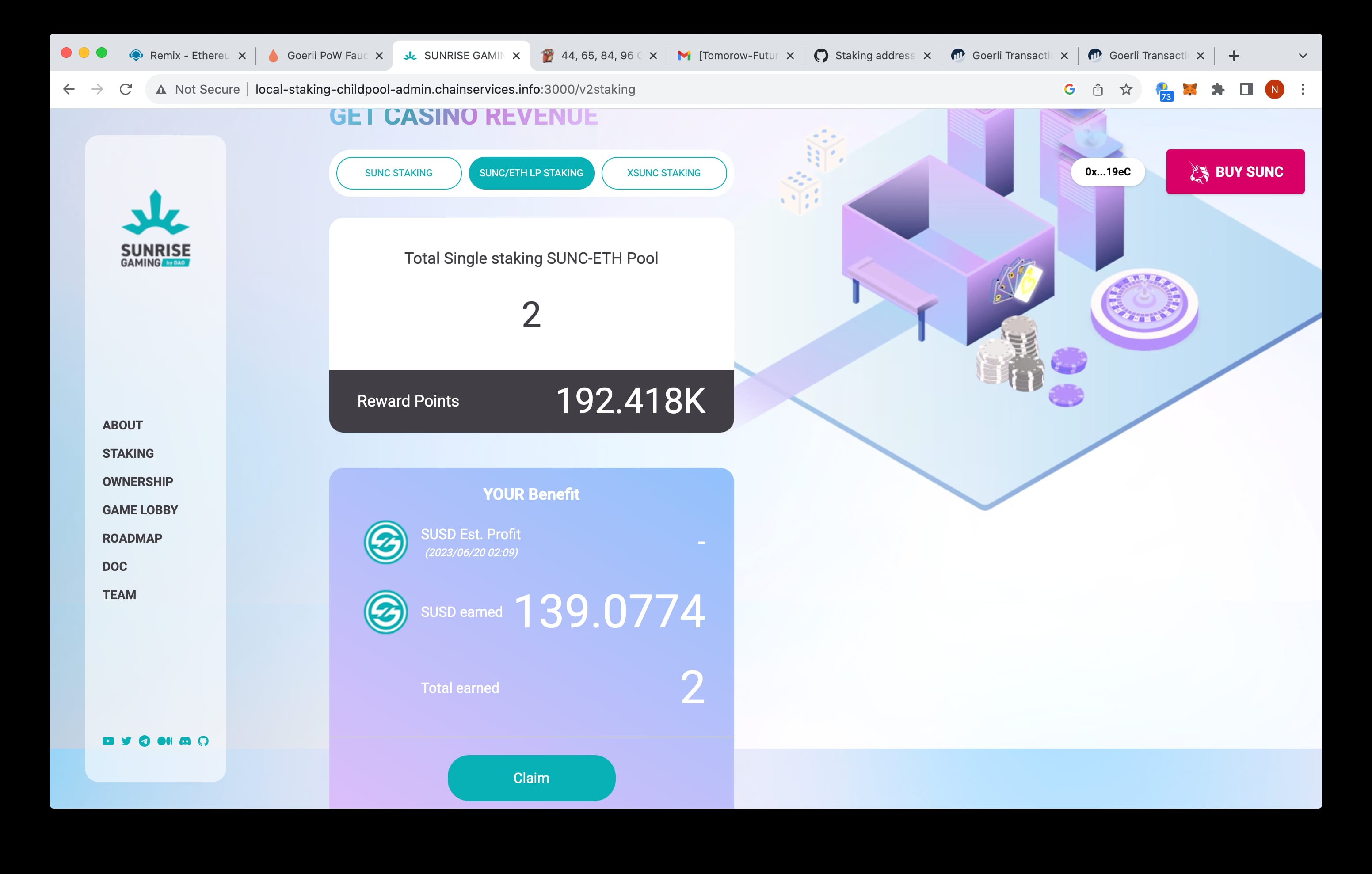The height and width of the screenshot is (874, 1372).
Task: Select SUNC STAKING pool option
Action: tap(398, 173)
